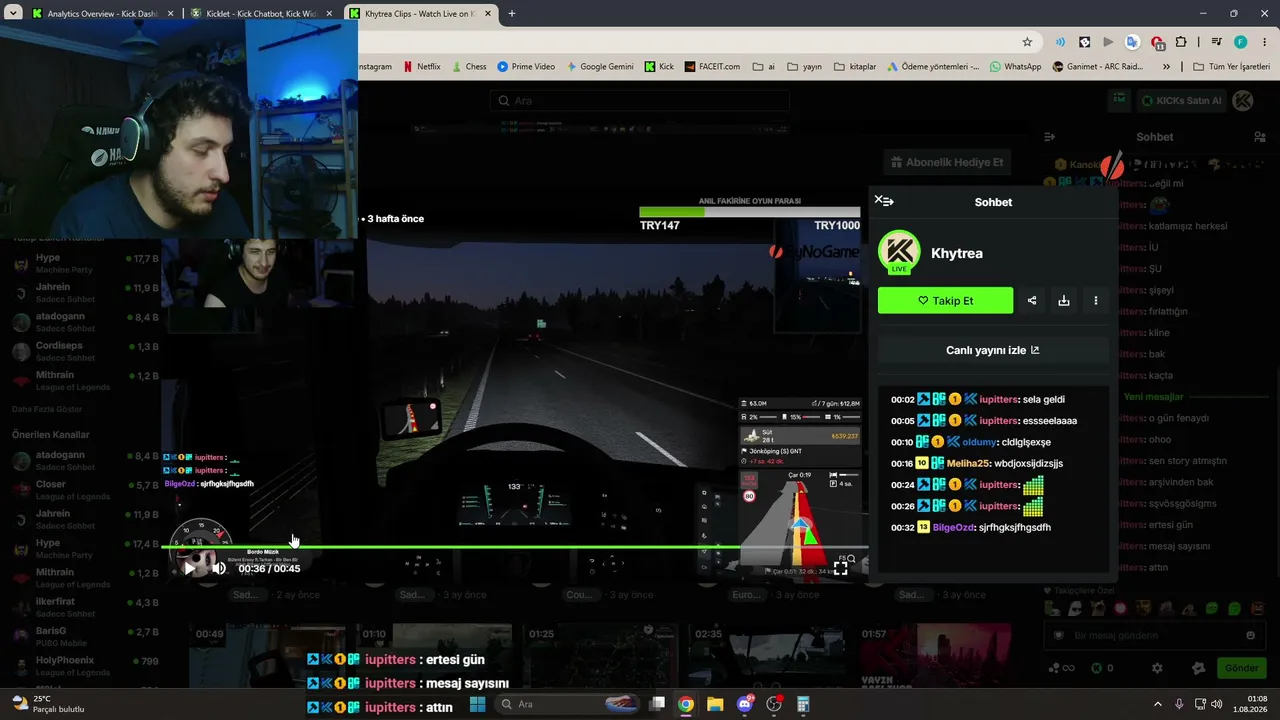Open the Extensions puzzle menu
Viewport: 1280px width, 720px height.
click(1181, 42)
